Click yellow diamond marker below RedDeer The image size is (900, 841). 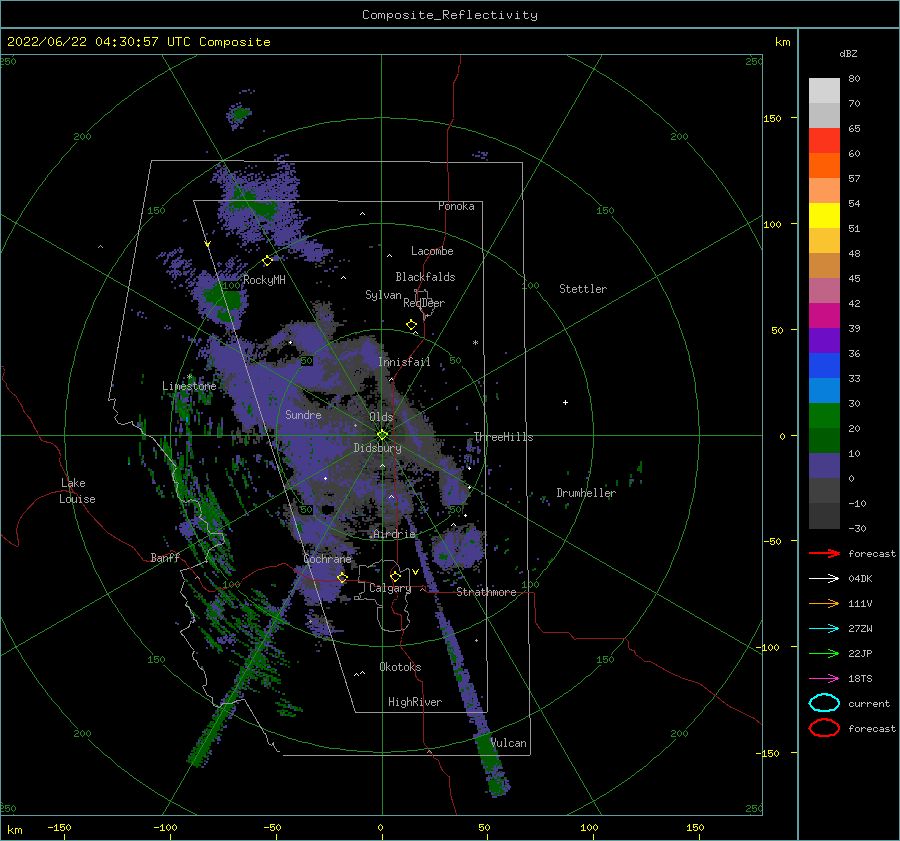pos(411,325)
